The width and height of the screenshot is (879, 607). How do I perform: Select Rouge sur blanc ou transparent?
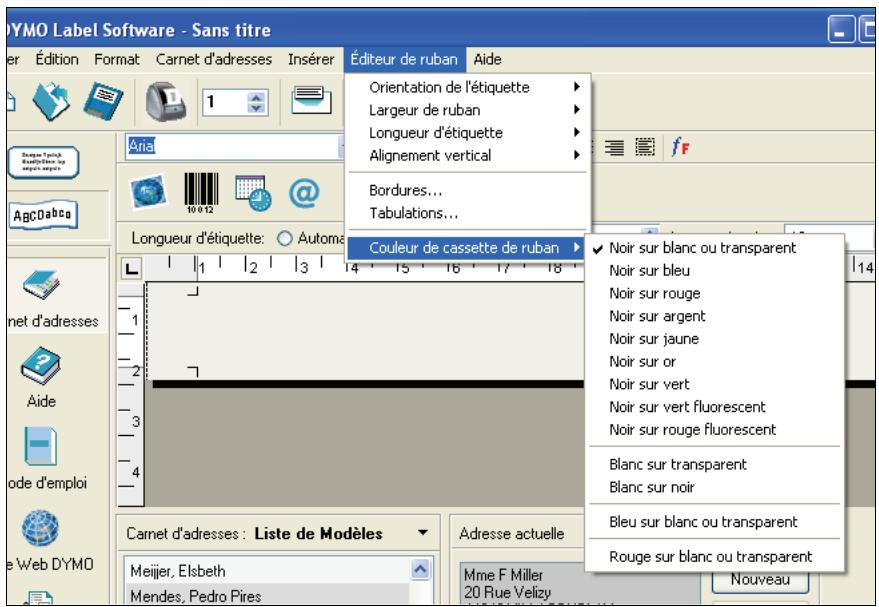click(x=714, y=557)
